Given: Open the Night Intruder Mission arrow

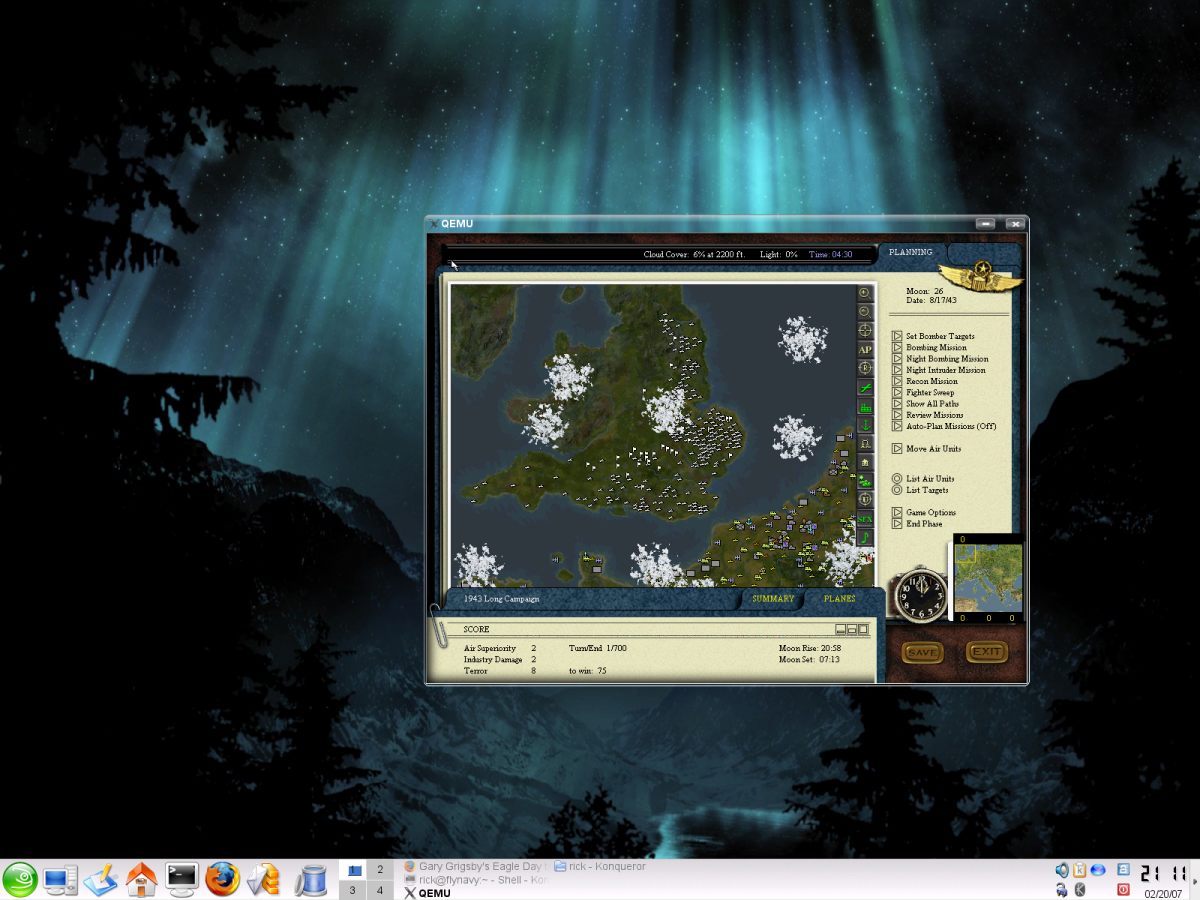Looking at the screenshot, I should pos(897,370).
